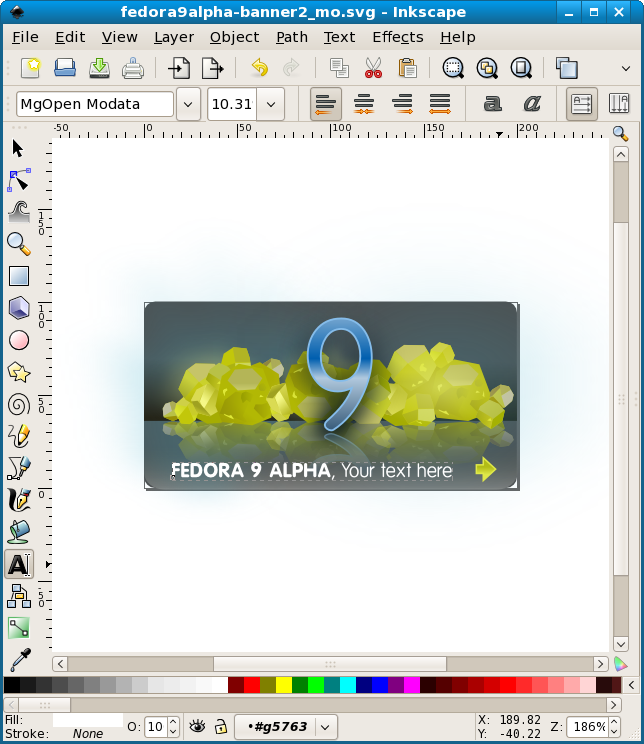Select the Ellipse tool
The width and height of the screenshot is (644, 744).
click(19, 340)
